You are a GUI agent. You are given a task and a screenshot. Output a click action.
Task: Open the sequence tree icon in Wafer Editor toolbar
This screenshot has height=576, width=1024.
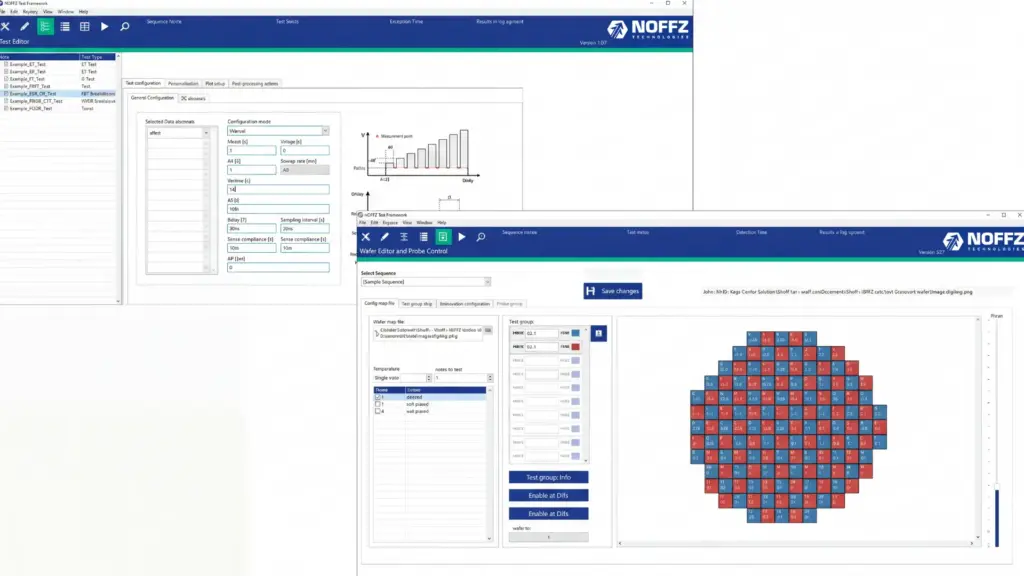(404, 237)
